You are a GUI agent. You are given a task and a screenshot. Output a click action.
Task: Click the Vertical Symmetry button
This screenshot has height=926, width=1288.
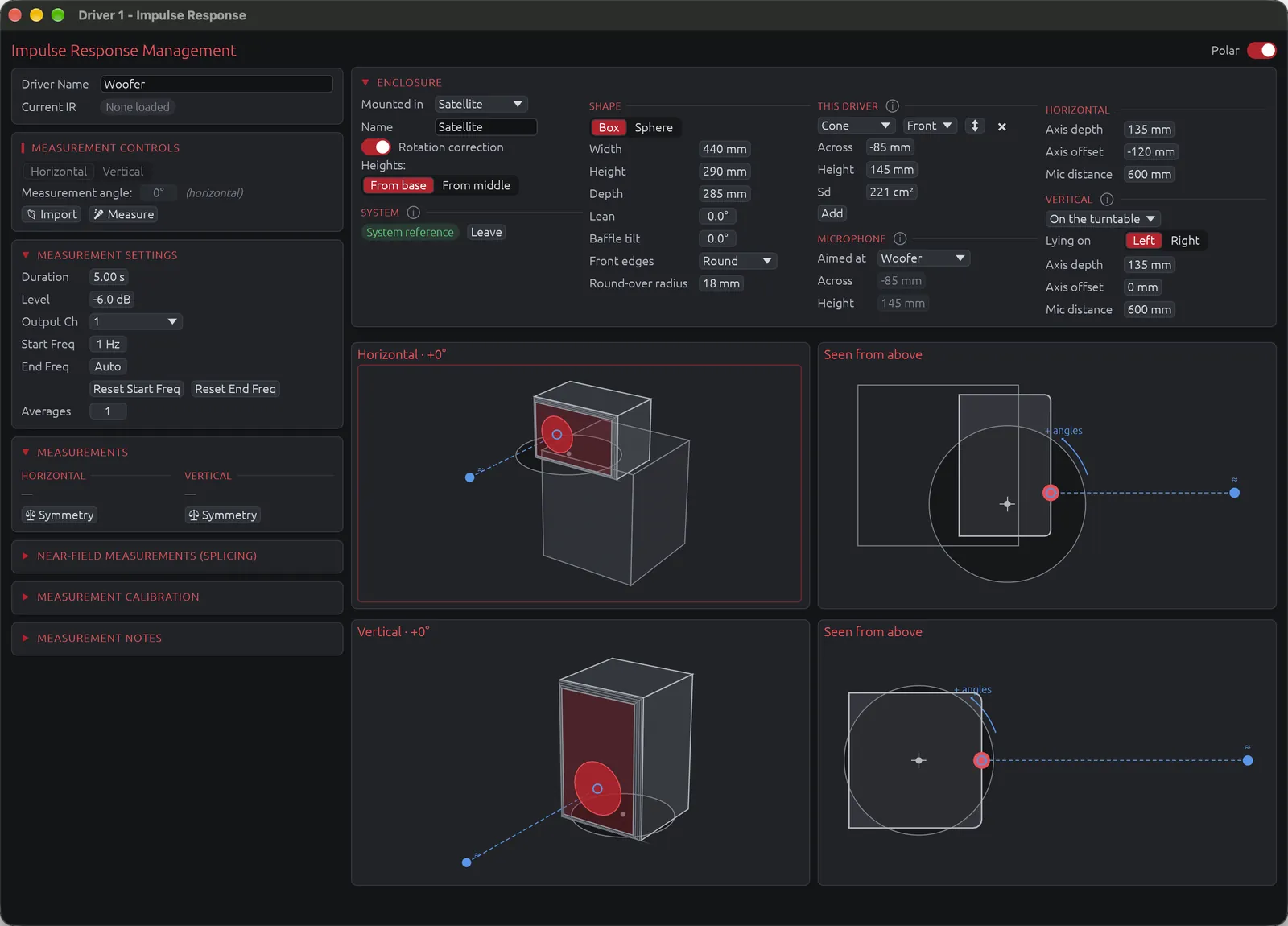click(x=223, y=515)
